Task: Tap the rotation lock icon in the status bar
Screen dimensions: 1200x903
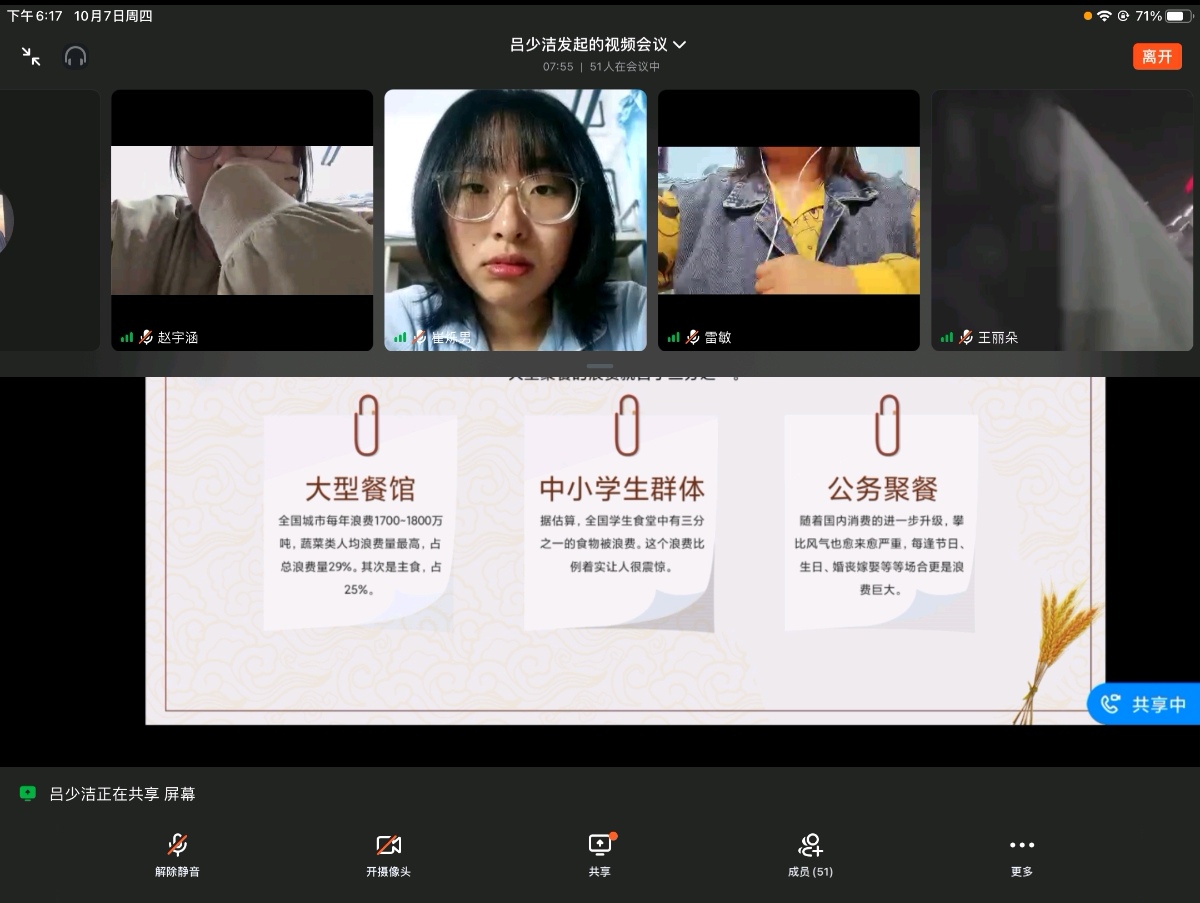Action: [x=1124, y=16]
